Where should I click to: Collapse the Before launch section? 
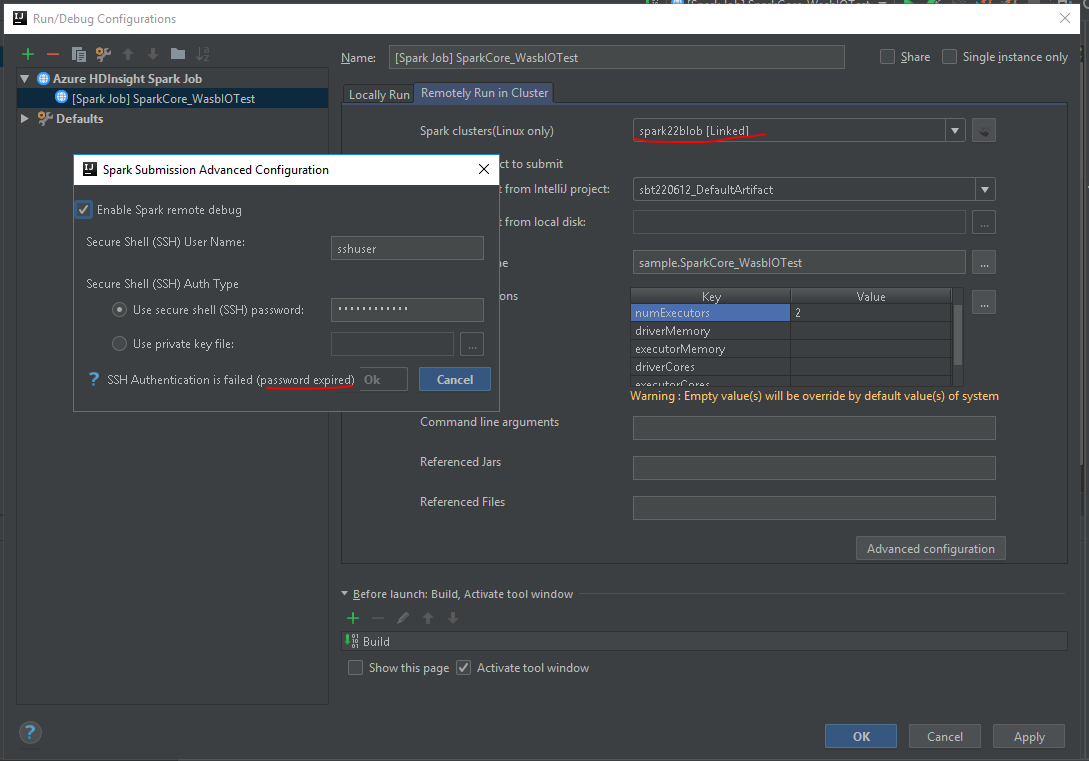point(347,593)
